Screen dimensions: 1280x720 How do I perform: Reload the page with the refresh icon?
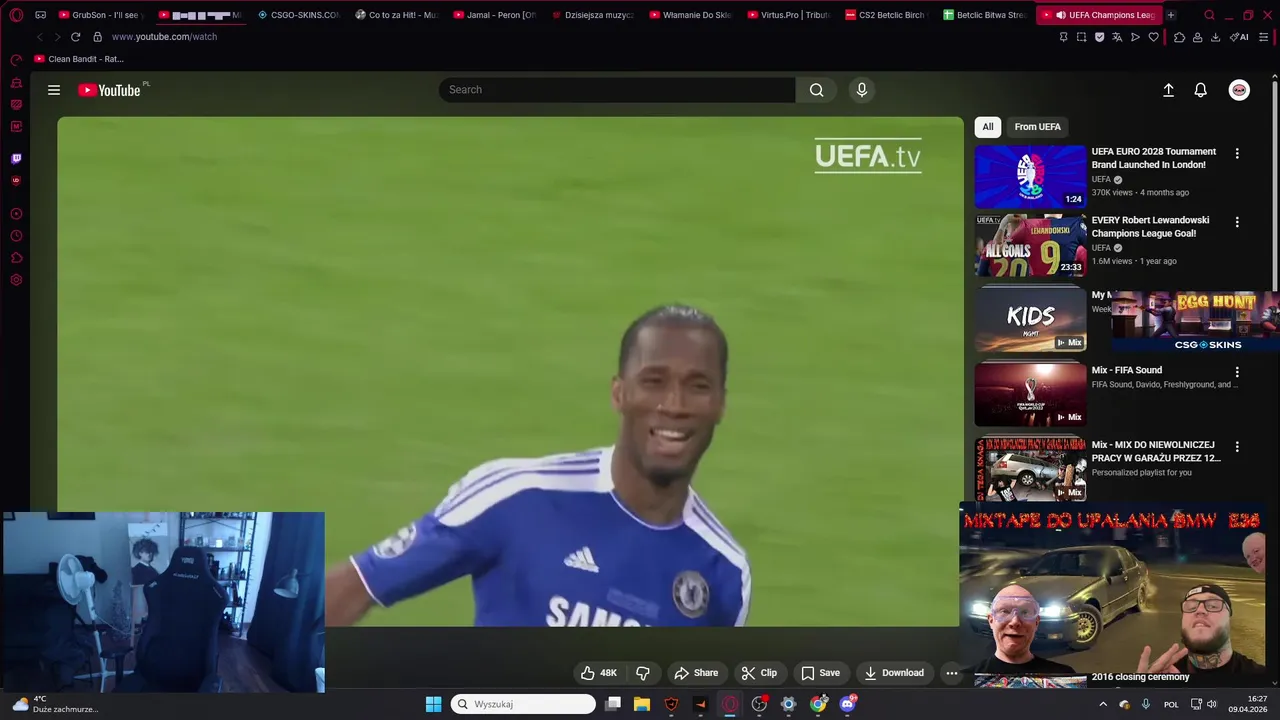75,37
